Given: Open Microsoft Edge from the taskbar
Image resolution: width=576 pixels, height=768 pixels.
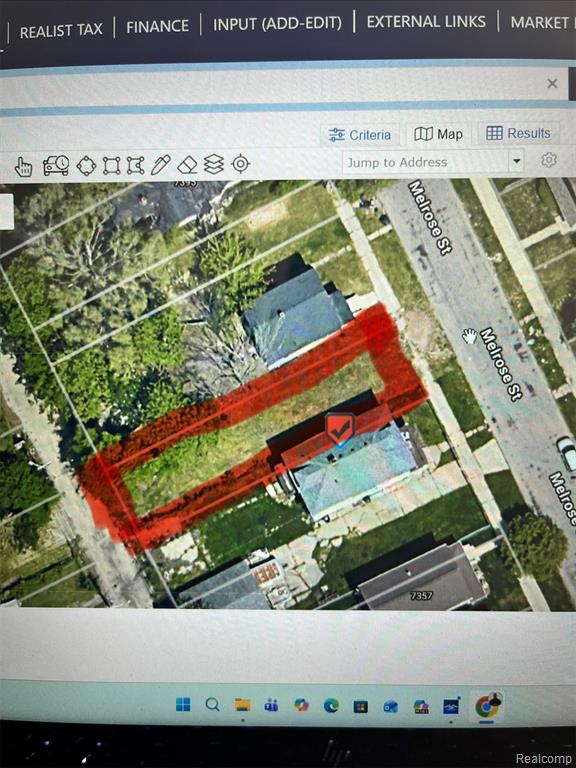Looking at the screenshot, I should 331,705.
